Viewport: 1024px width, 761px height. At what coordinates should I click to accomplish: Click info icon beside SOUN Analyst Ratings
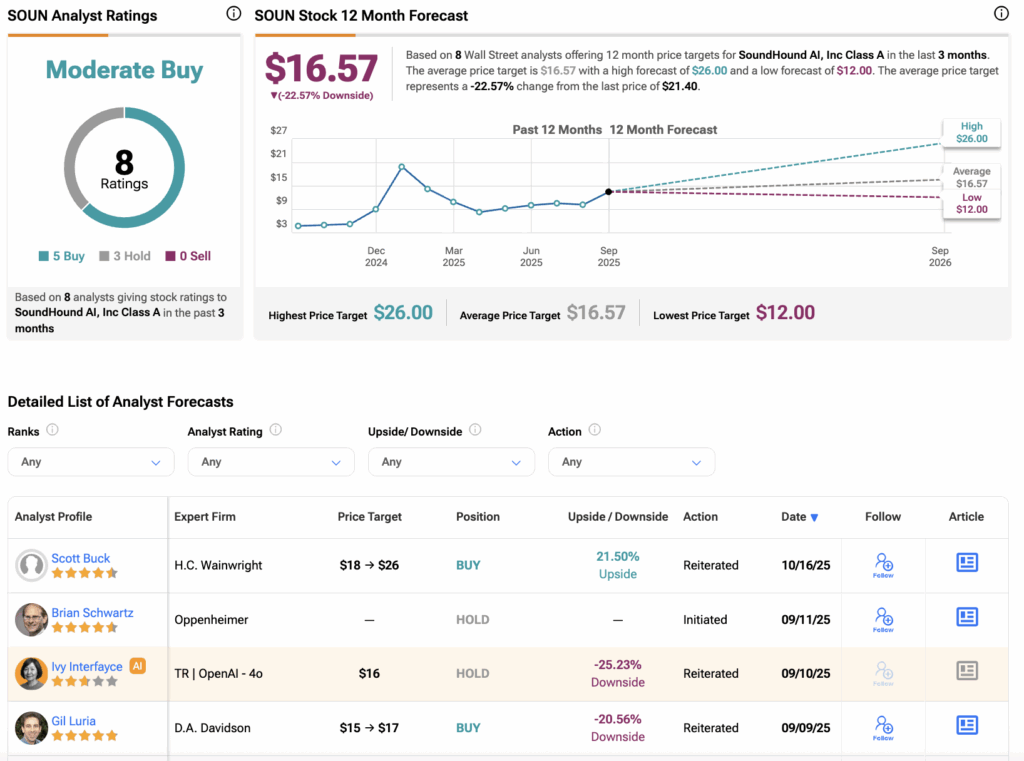point(233,14)
